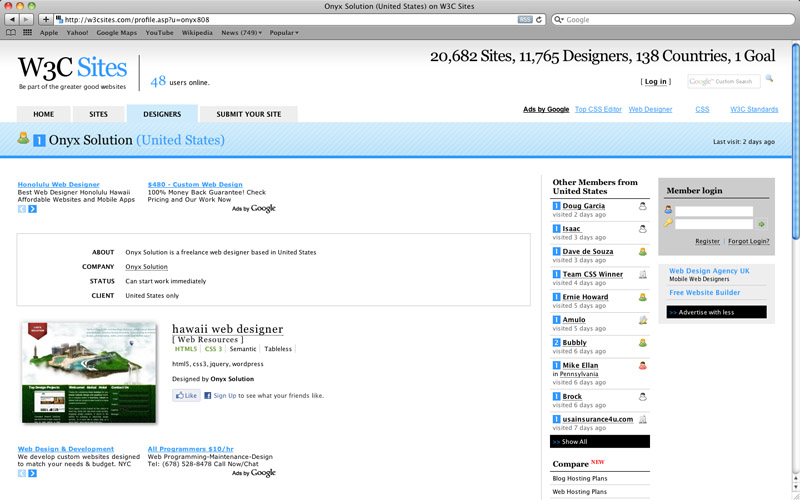Image resolution: width=800 pixels, height=500 pixels.
Task: Open Doug Garcia's profile link
Action: point(584,206)
